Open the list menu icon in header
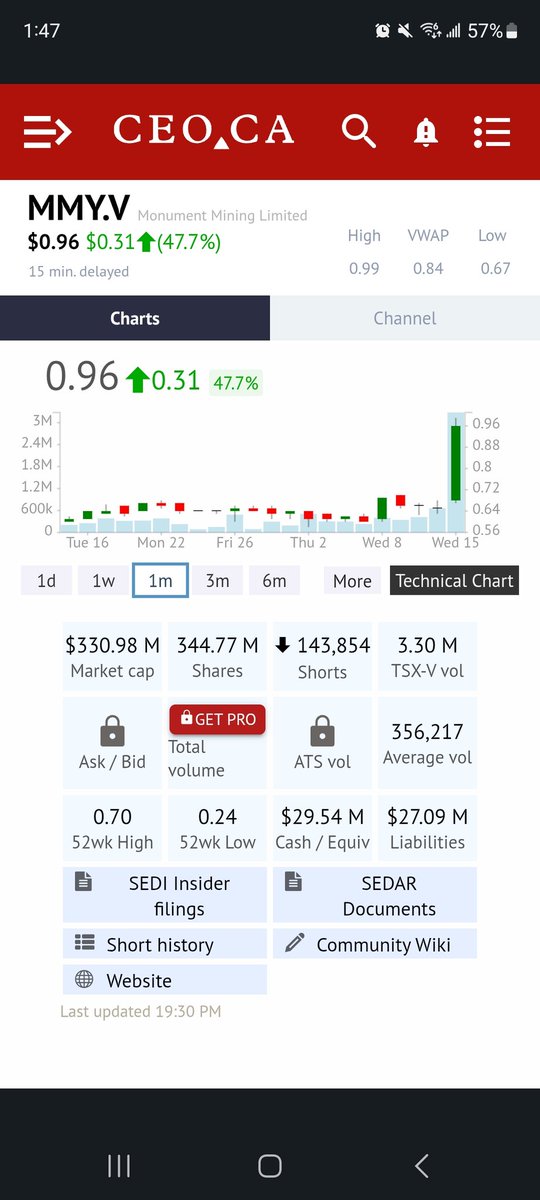 pyautogui.click(x=492, y=131)
